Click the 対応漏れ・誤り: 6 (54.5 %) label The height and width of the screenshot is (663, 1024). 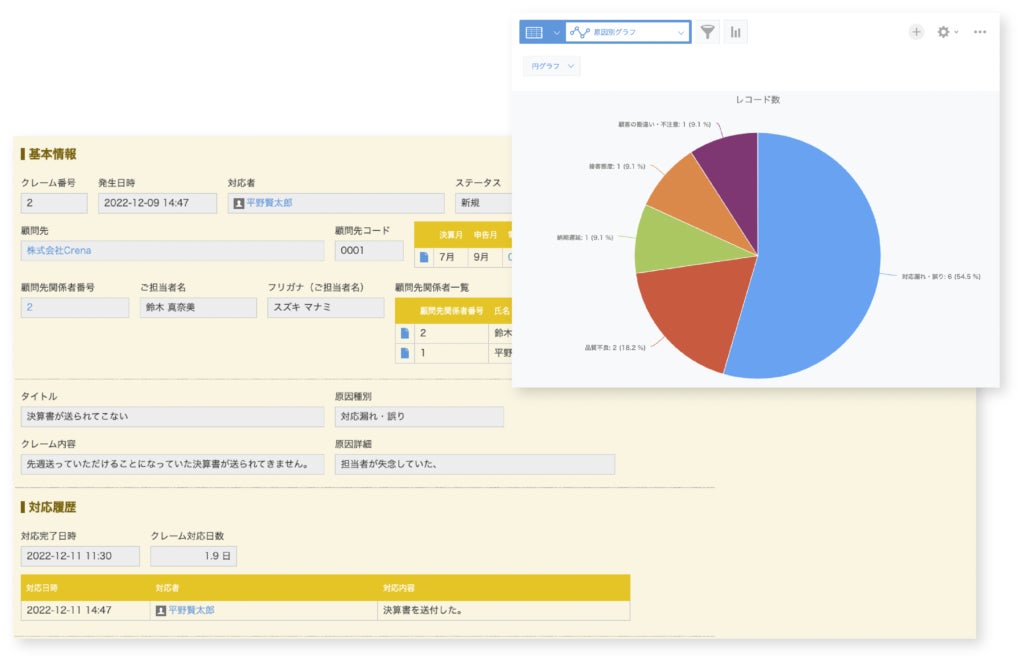coord(941,276)
